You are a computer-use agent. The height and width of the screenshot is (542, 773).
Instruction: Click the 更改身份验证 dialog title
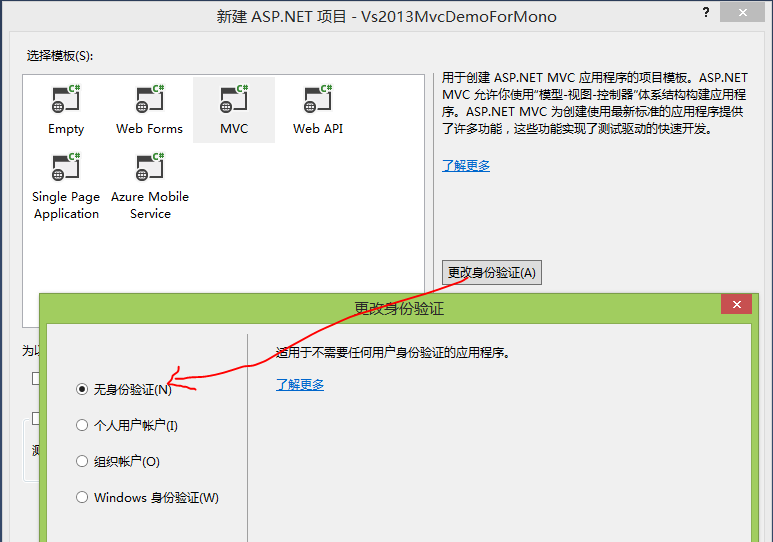pos(399,309)
